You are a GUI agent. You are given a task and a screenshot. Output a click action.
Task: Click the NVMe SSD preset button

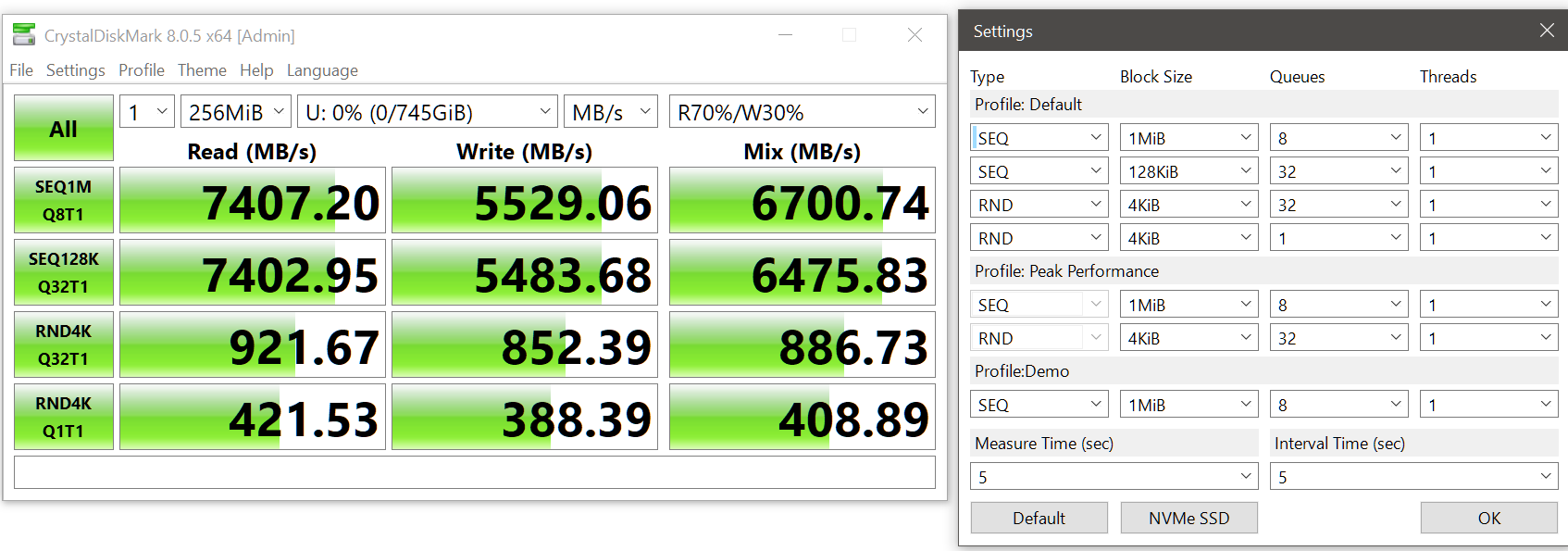(1188, 518)
